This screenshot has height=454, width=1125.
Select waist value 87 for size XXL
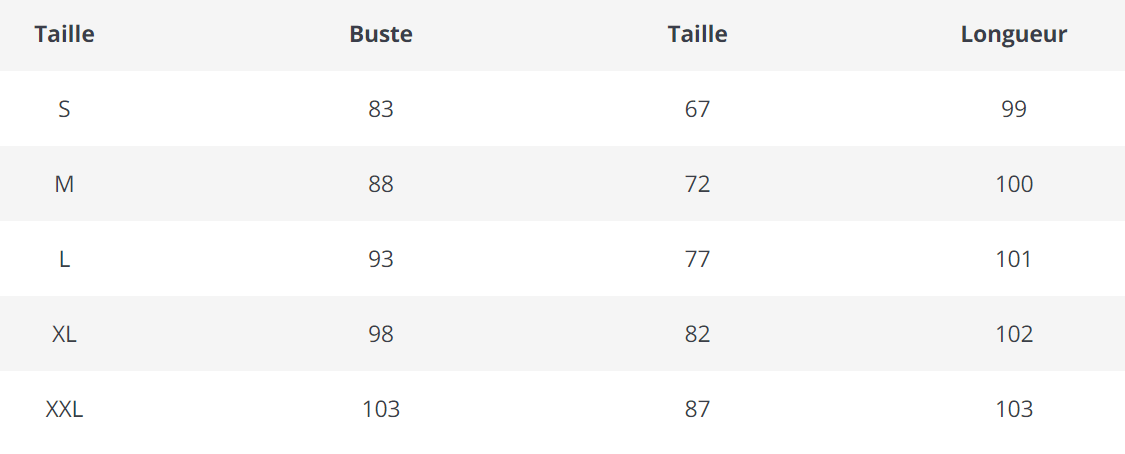pyautogui.click(x=697, y=409)
